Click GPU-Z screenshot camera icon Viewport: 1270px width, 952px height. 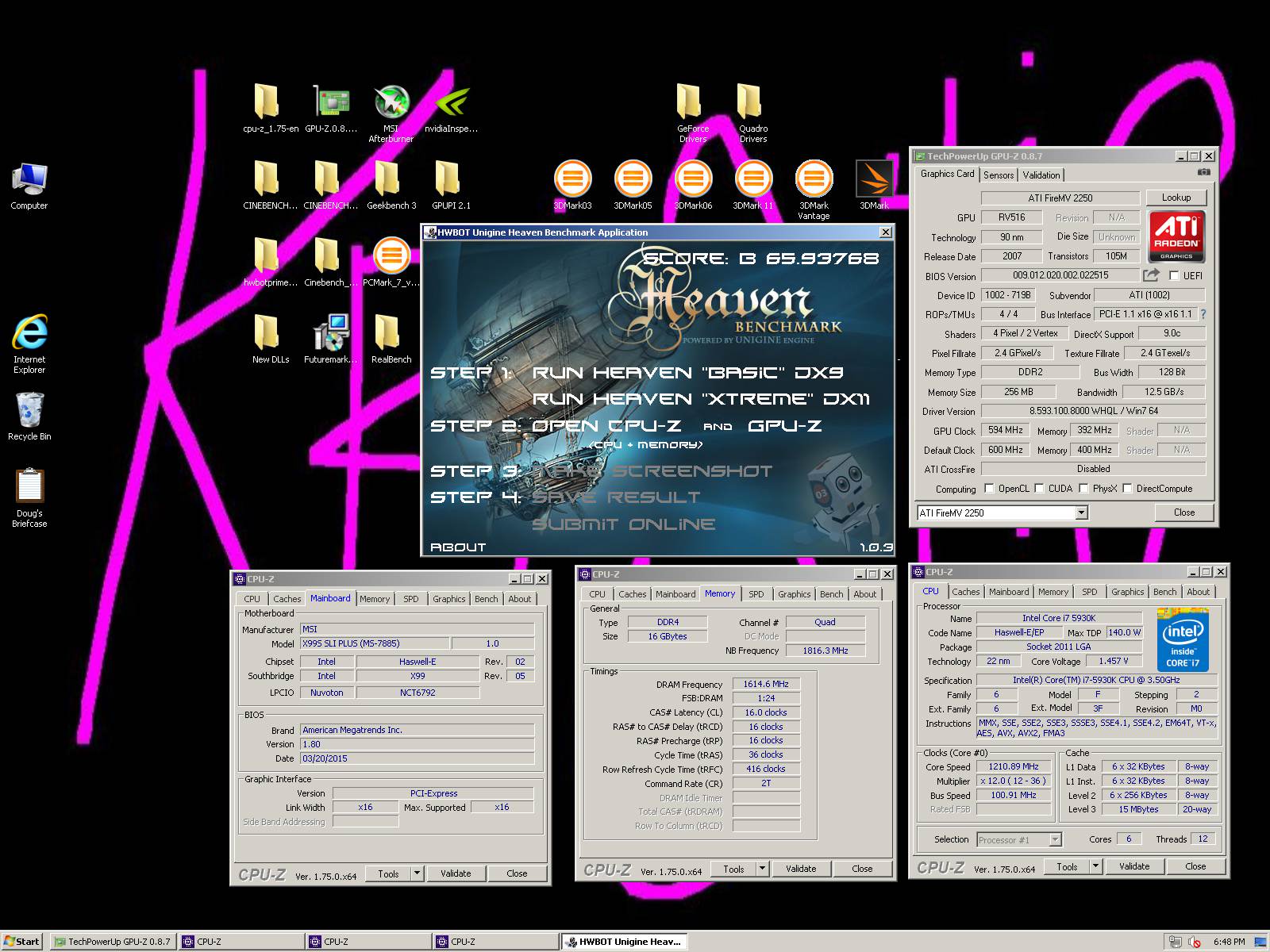(x=1204, y=172)
